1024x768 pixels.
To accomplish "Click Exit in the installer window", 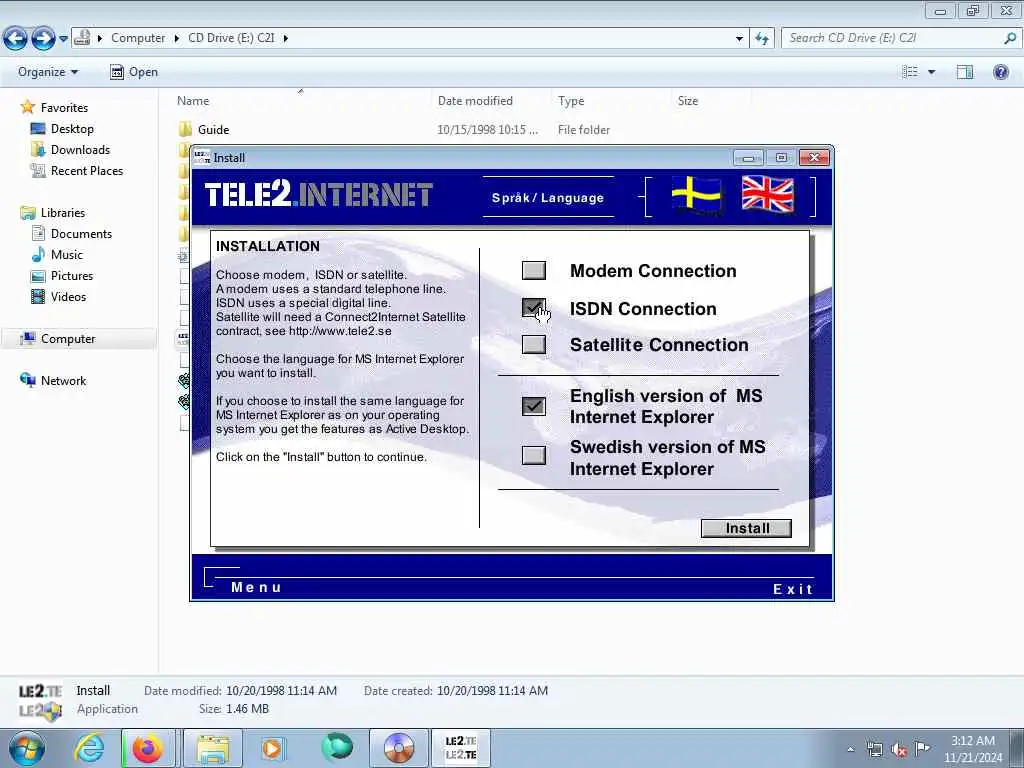I will 793,589.
